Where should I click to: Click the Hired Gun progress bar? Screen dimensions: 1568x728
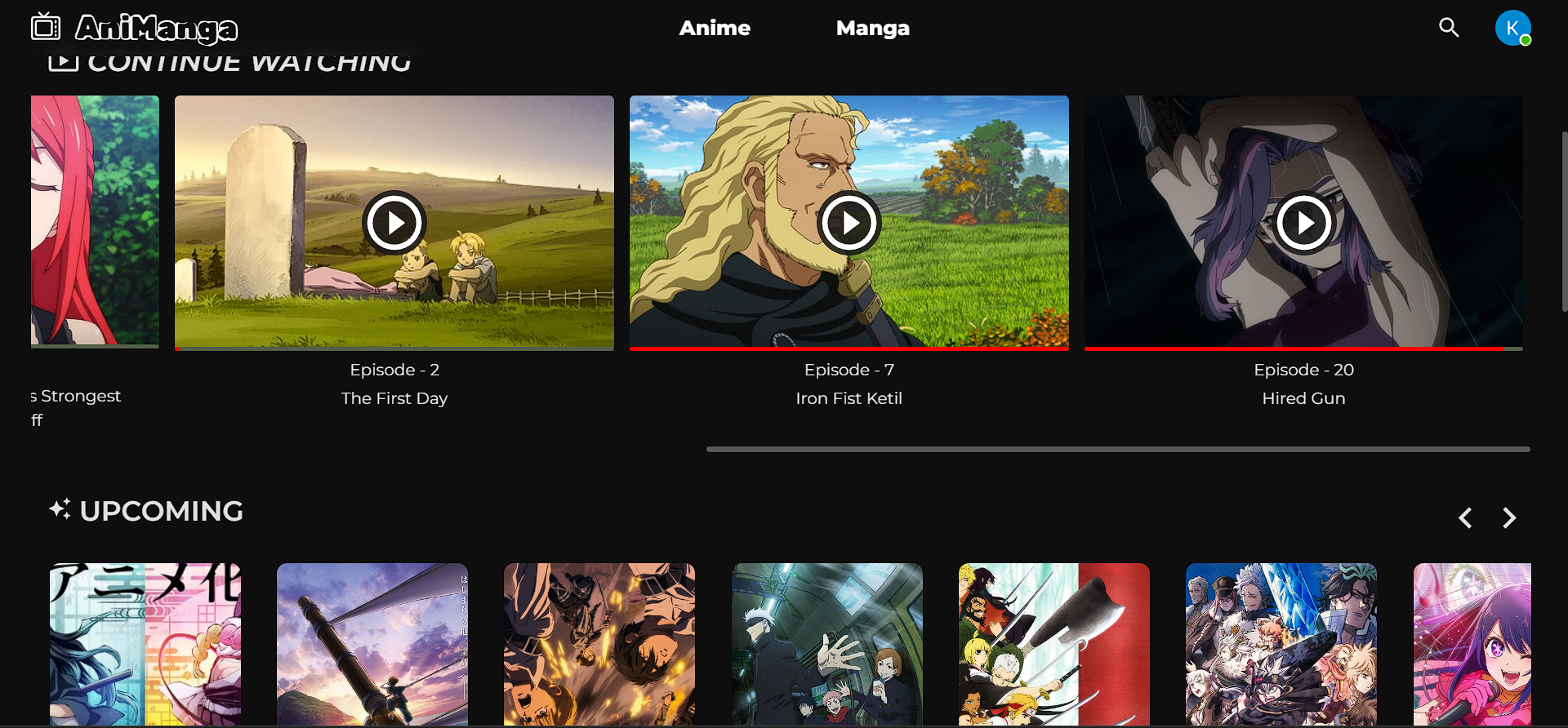pyautogui.click(x=1303, y=348)
